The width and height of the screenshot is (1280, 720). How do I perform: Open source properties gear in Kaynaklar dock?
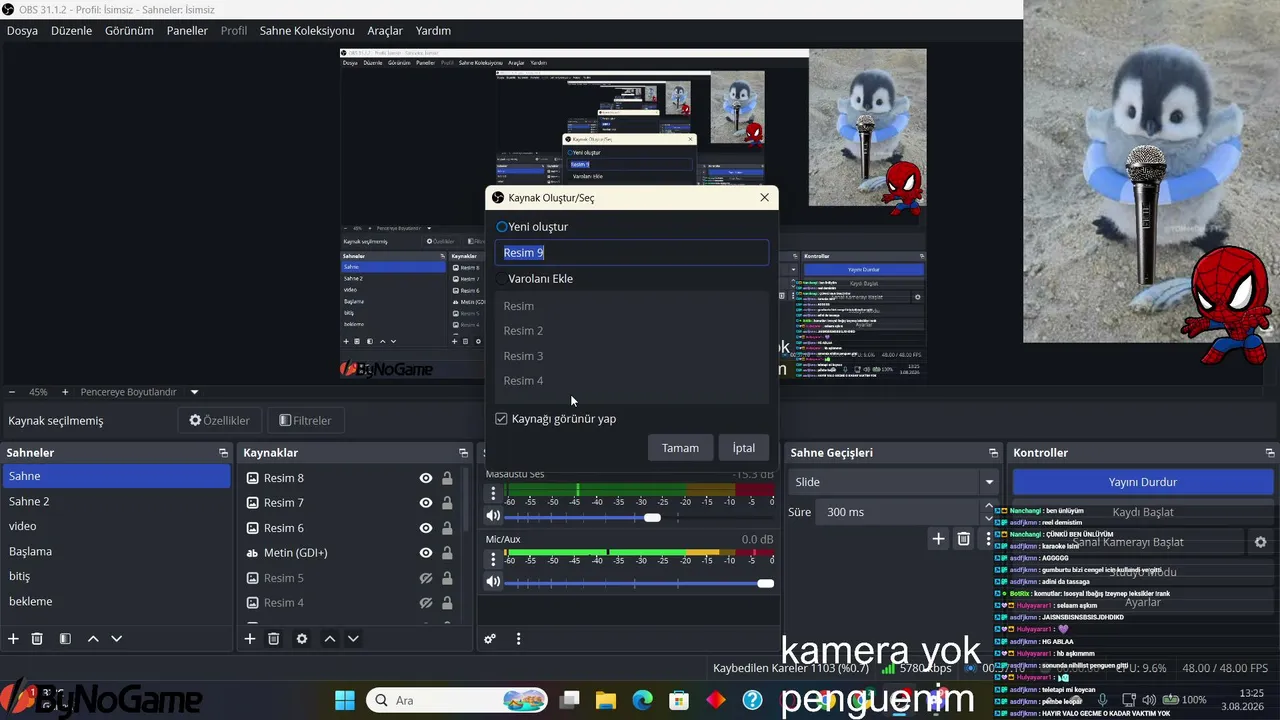click(302, 639)
